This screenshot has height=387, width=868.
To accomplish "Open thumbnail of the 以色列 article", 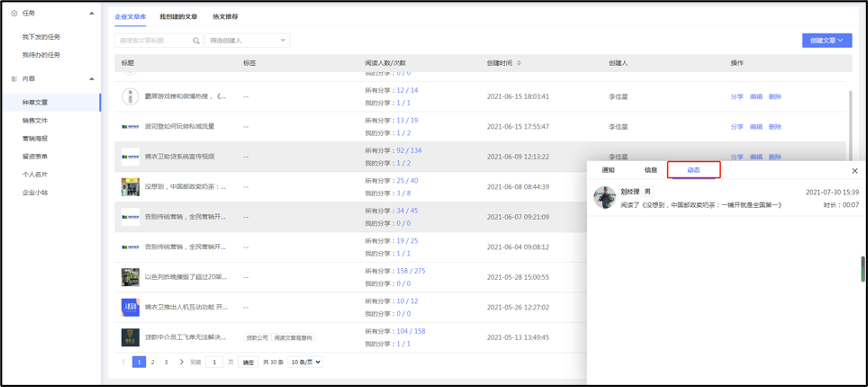I will coord(130,277).
